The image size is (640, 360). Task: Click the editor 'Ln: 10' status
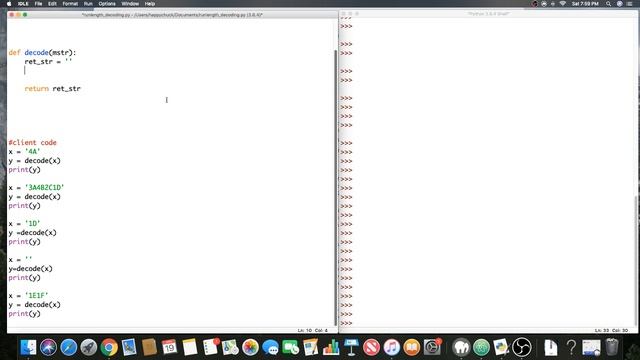[304, 330]
